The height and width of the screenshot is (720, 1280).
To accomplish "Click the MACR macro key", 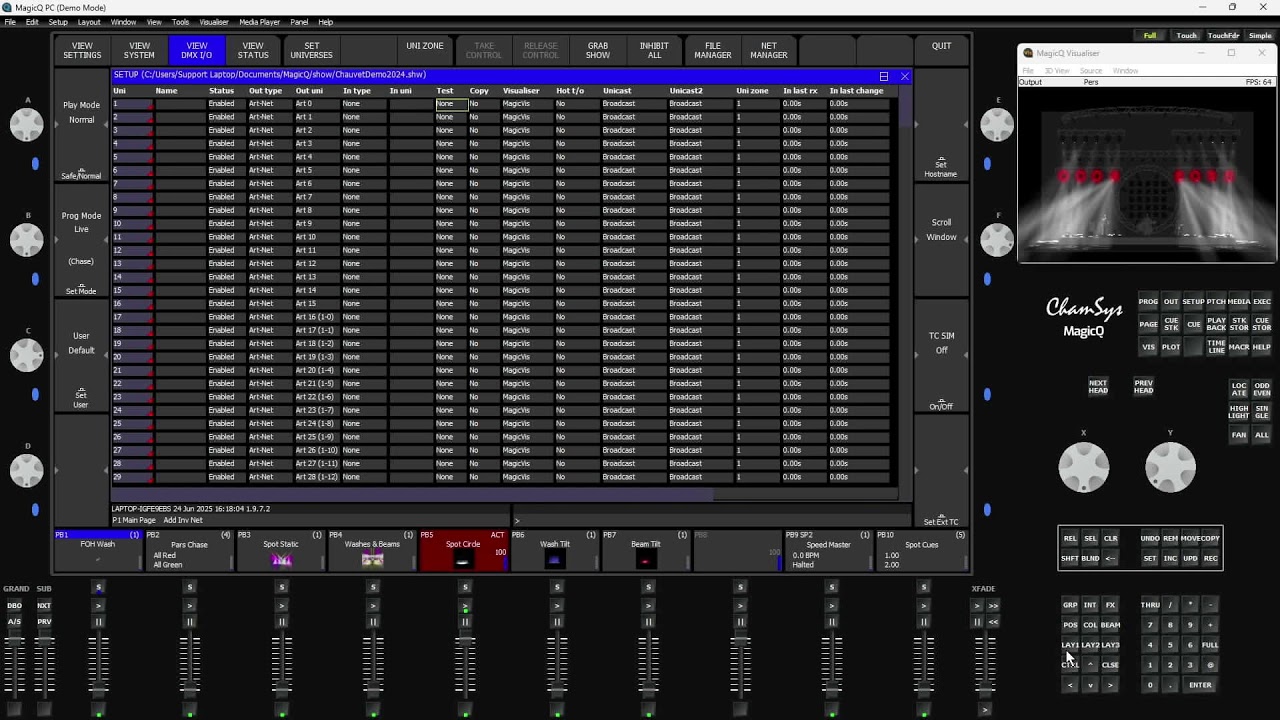I will click(x=1239, y=347).
